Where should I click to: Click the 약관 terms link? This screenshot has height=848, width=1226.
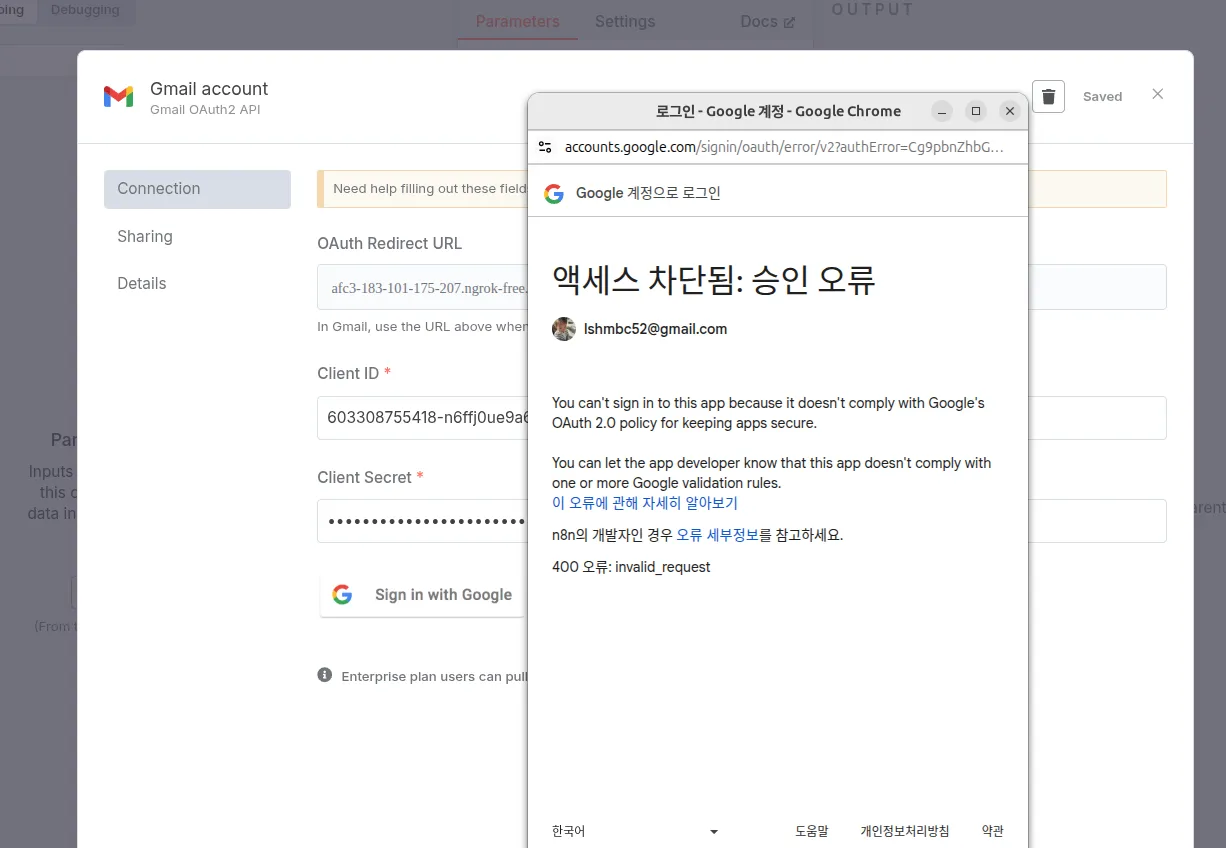(x=992, y=831)
